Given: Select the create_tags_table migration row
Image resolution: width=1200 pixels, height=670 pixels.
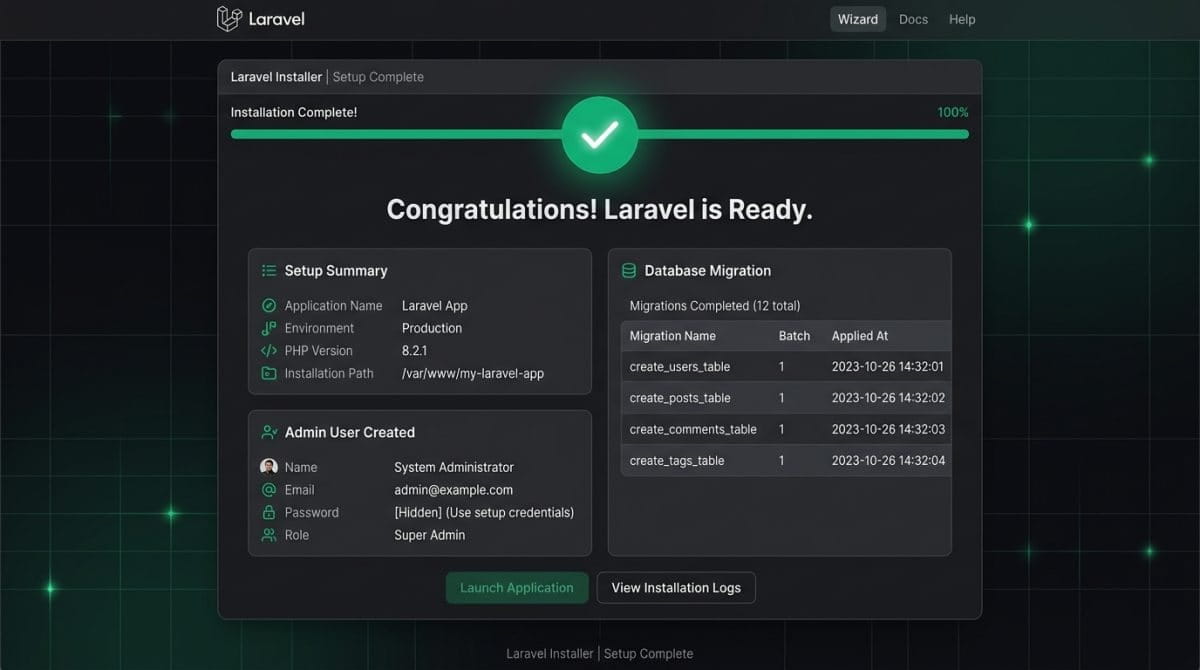Looking at the screenshot, I should [786, 461].
